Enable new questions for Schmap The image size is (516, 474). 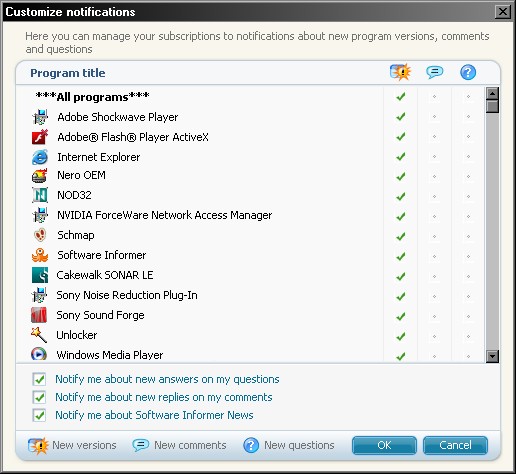(468, 237)
